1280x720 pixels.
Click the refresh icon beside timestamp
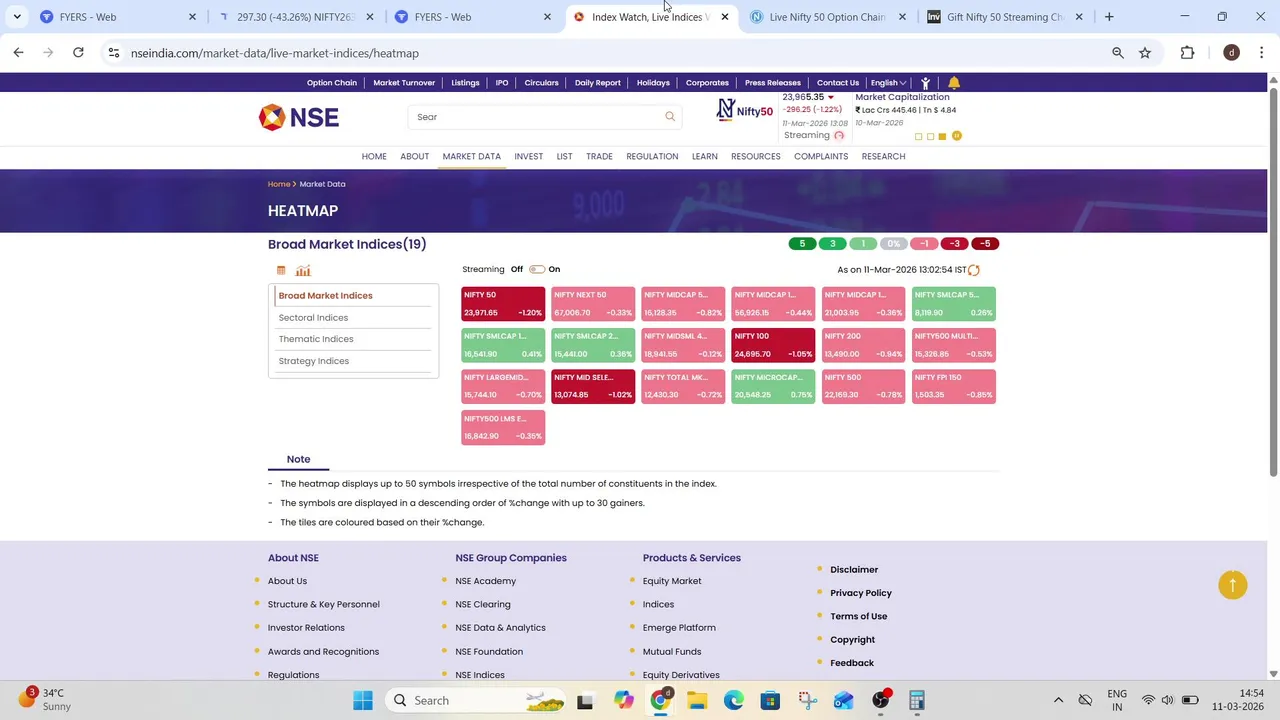click(974, 270)
